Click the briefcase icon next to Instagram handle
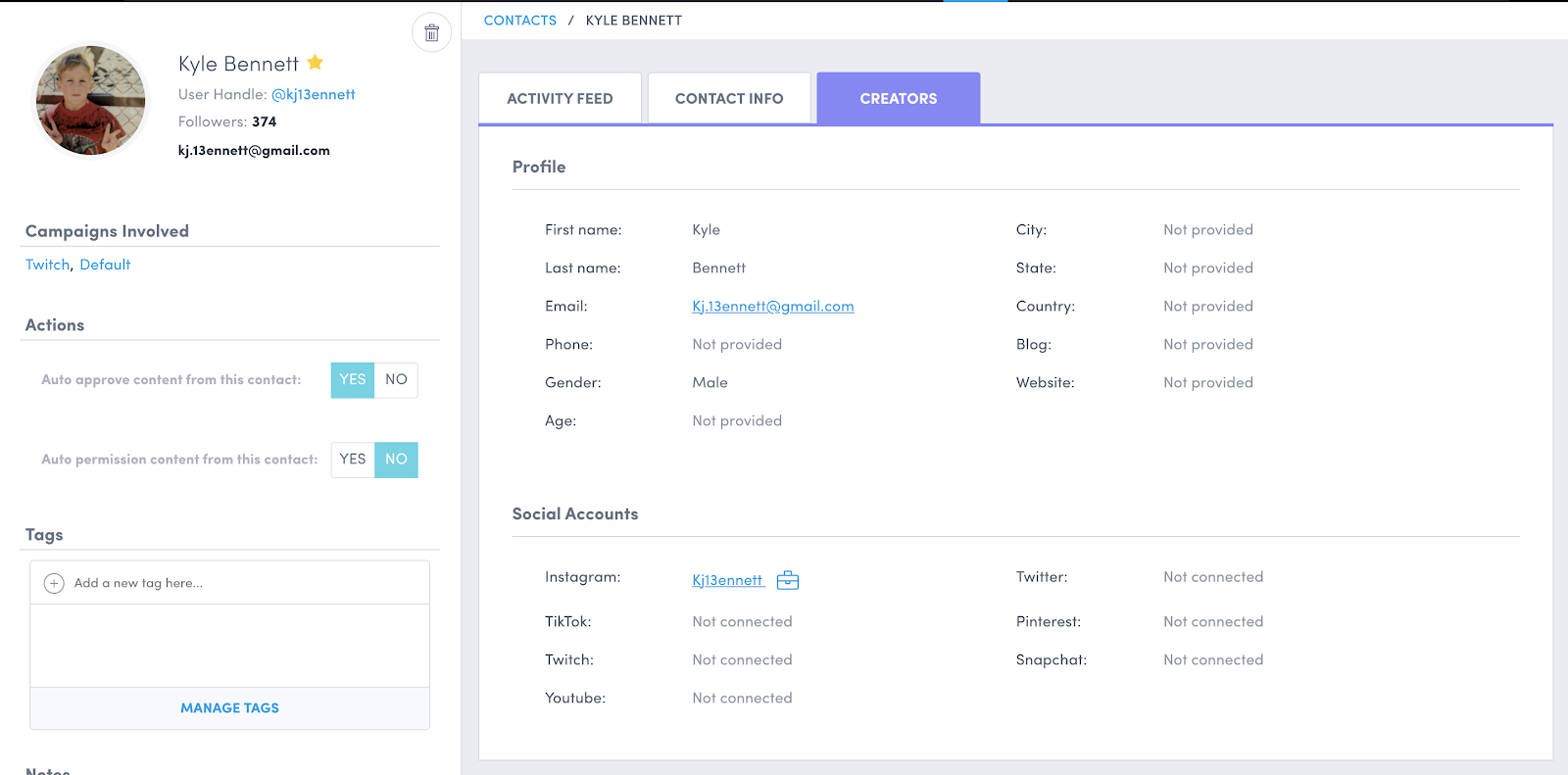 coord(788,581)
